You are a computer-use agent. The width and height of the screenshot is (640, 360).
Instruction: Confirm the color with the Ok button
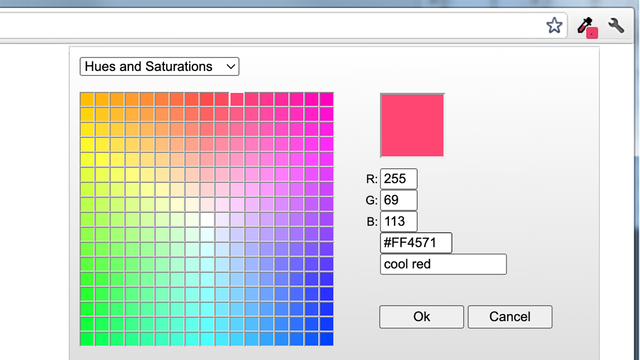(421, 317)
